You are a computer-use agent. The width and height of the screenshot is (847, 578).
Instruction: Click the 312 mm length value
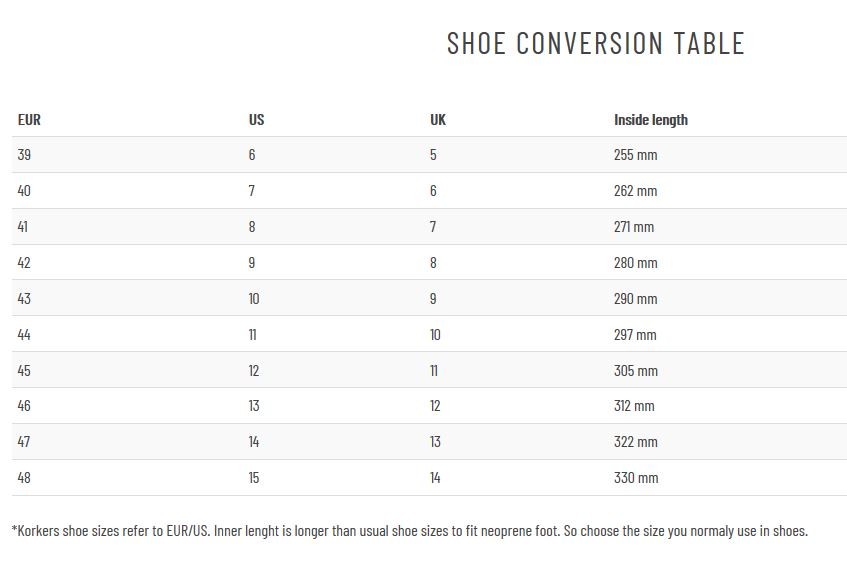click(634, 406)
